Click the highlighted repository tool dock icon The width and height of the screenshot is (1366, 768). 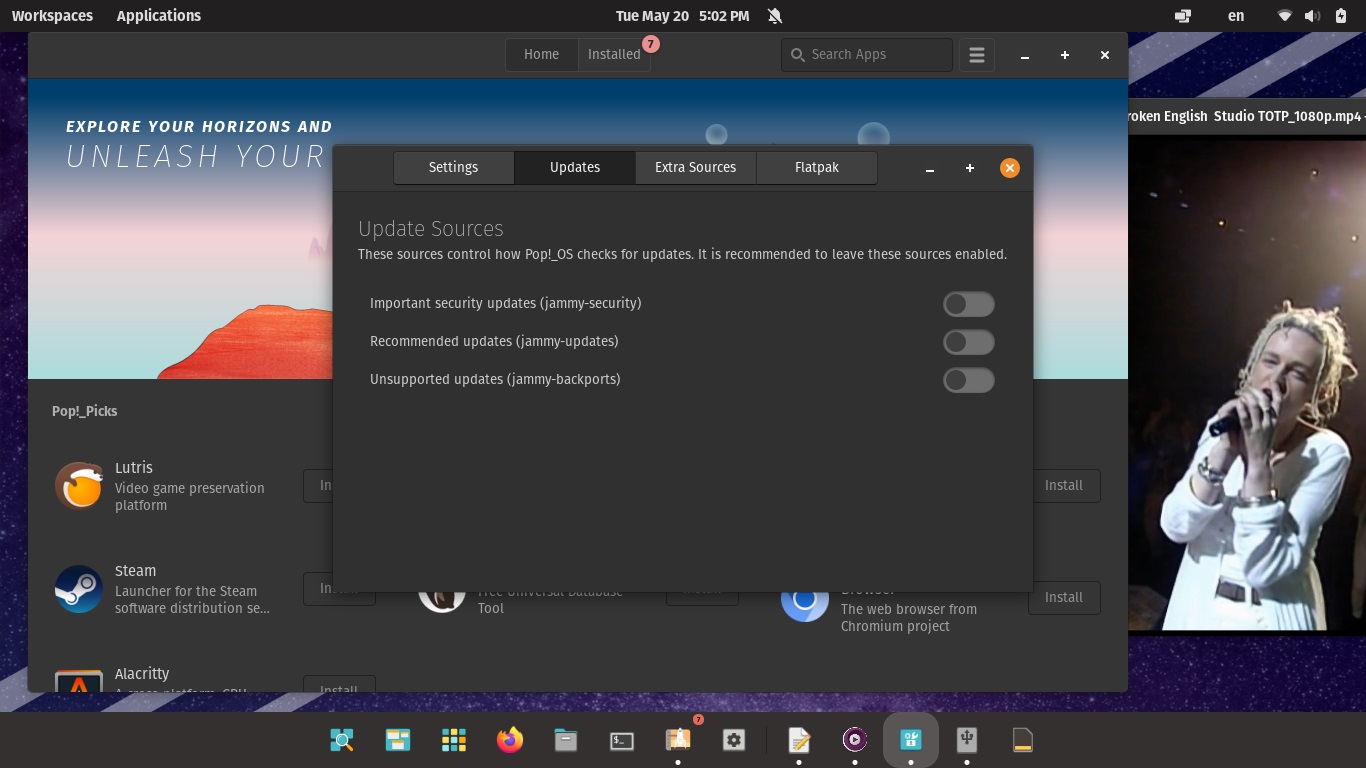click(x=911, y=740)
